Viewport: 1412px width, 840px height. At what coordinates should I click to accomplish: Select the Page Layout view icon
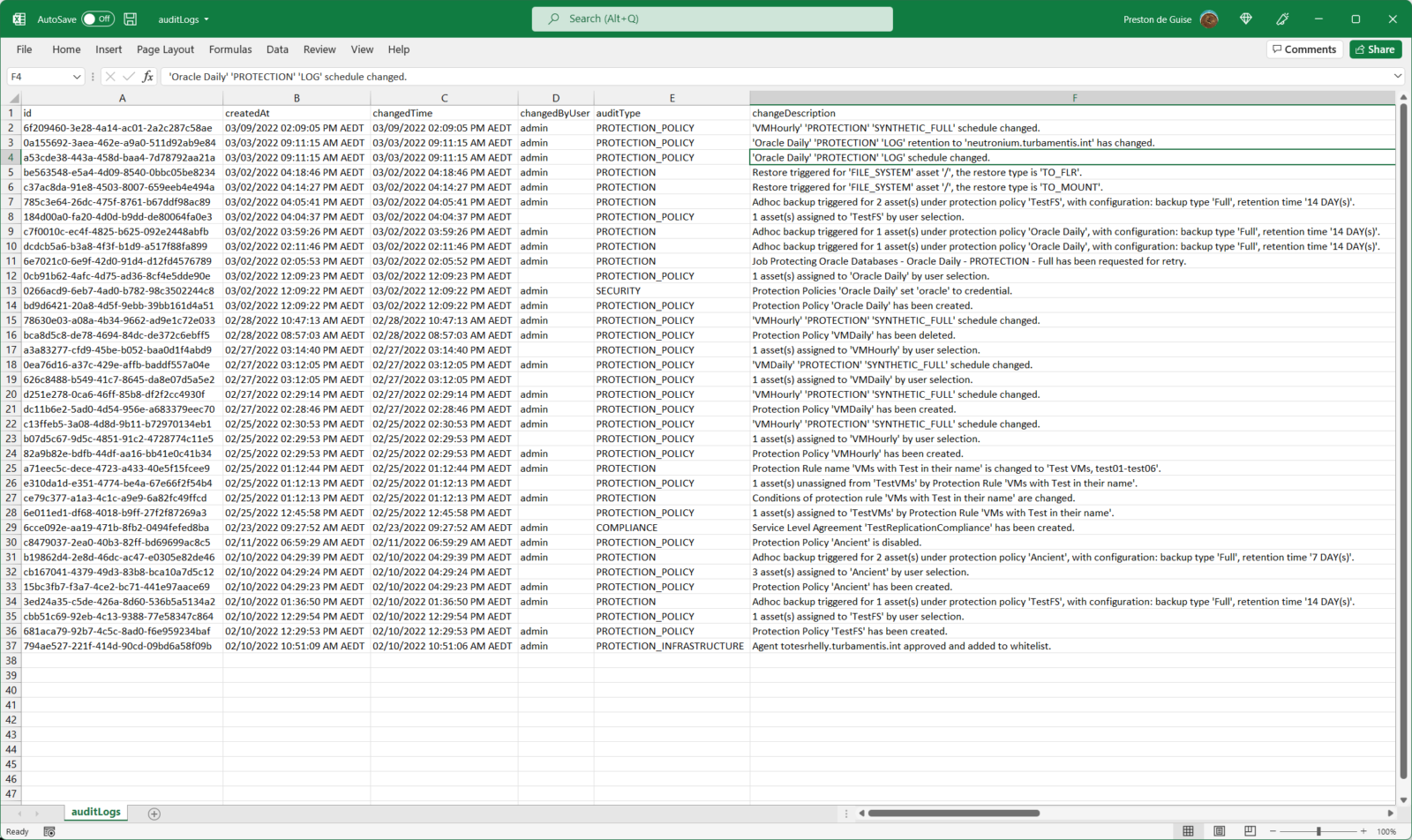(1219, 830)
